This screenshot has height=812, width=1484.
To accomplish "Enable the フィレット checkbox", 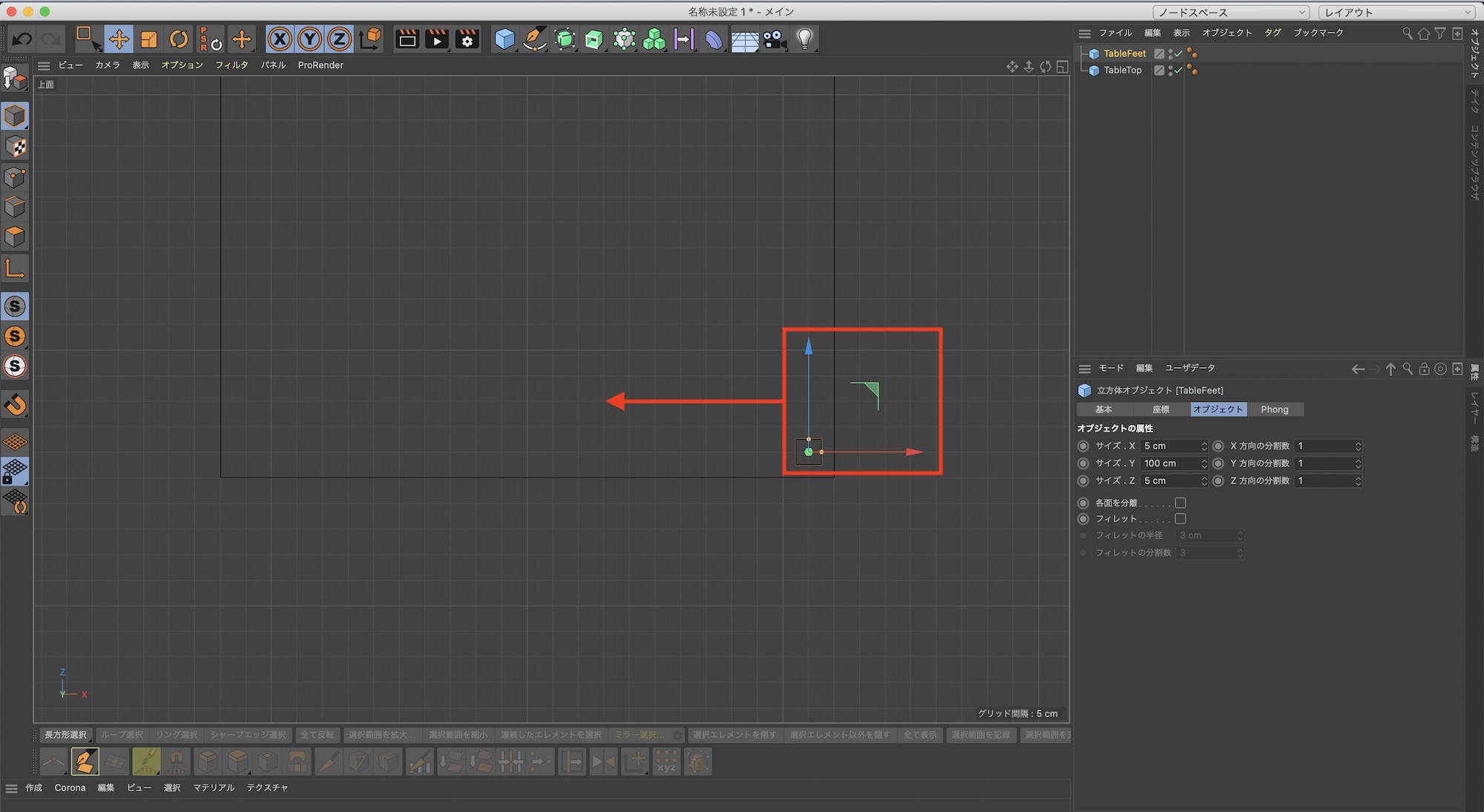I will (1181, 519).
